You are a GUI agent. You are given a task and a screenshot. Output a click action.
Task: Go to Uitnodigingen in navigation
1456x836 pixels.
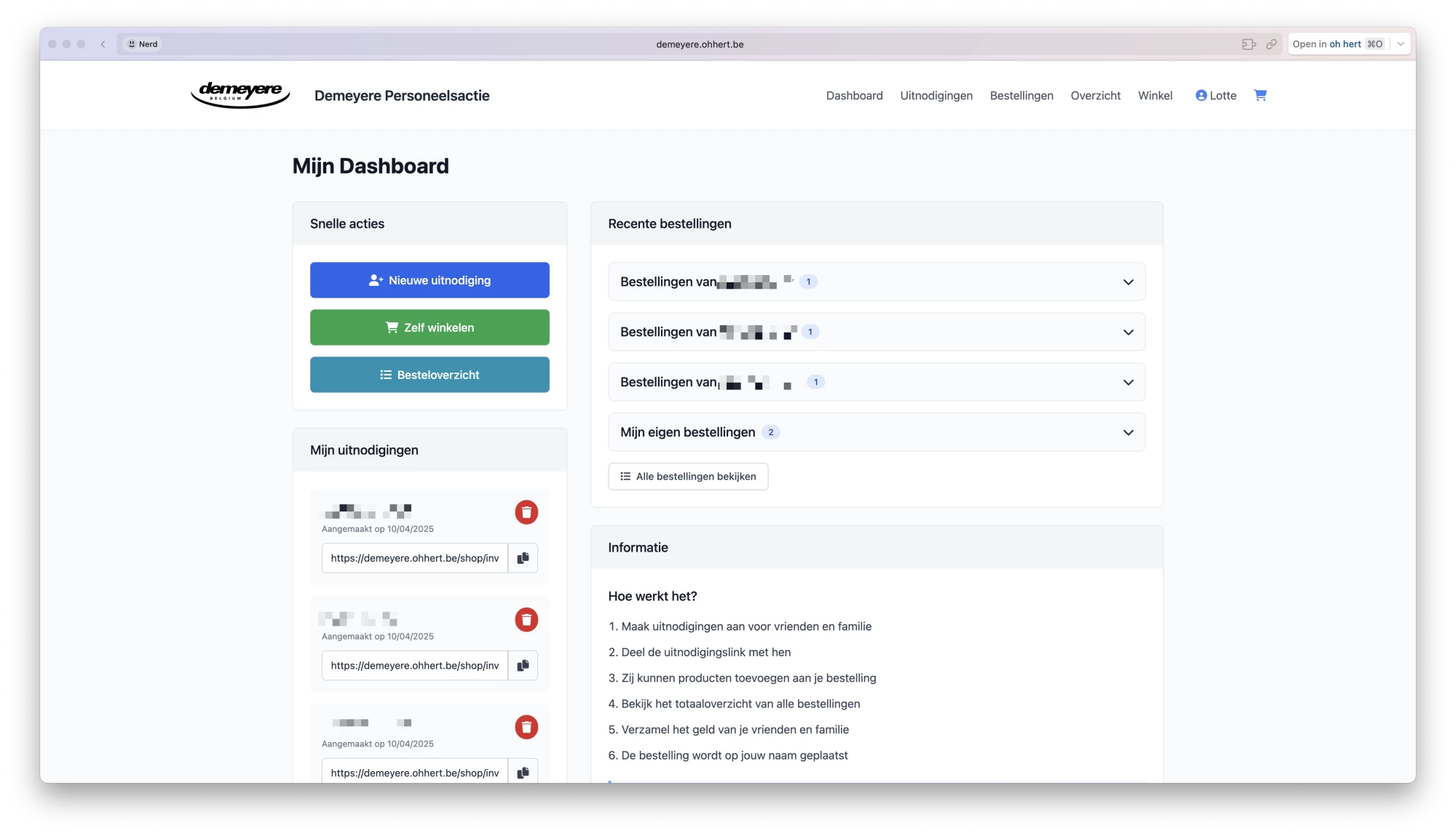pos(935,95)
